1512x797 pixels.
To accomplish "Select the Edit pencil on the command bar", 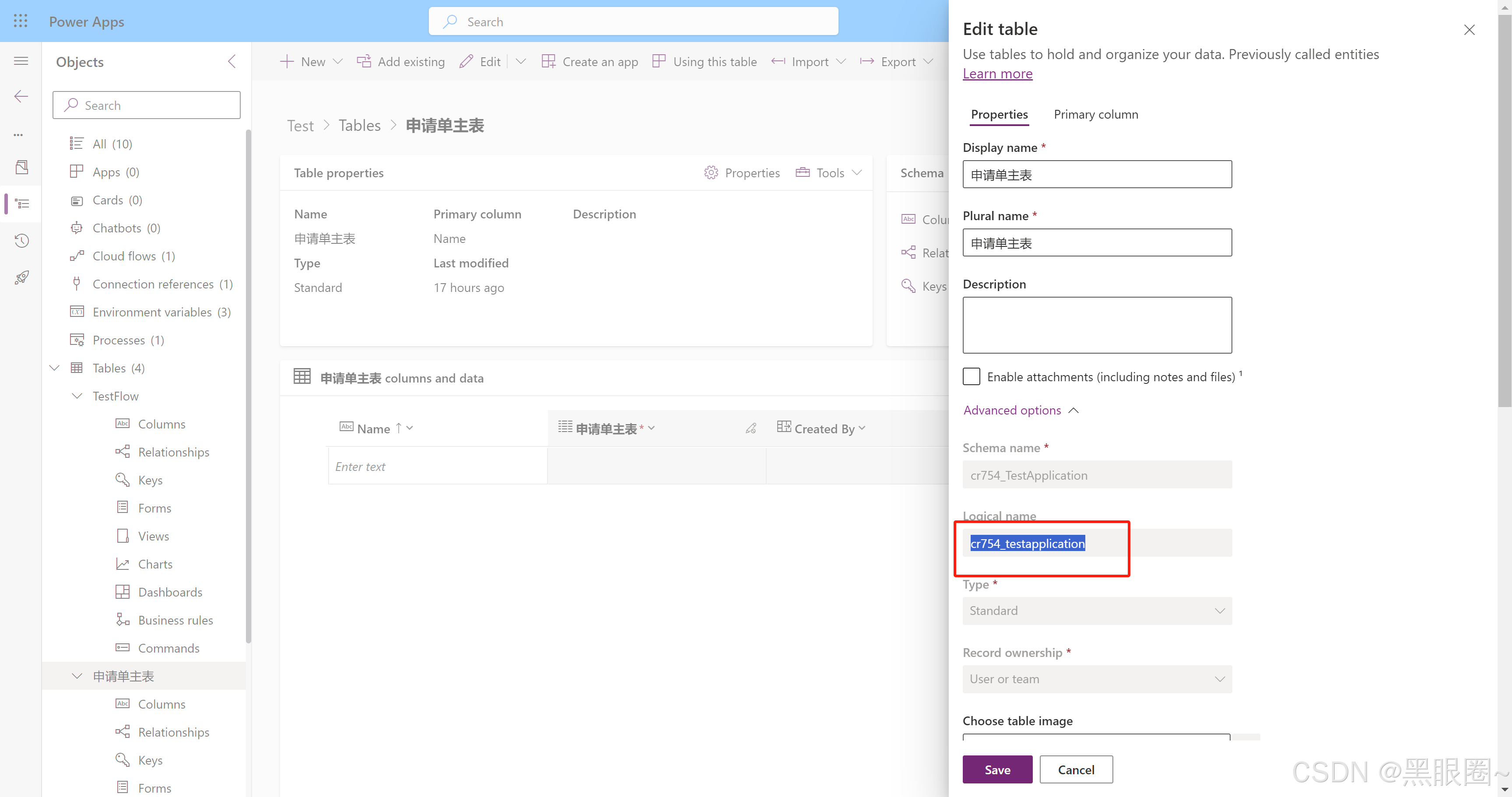I will [x=467, y=61].
